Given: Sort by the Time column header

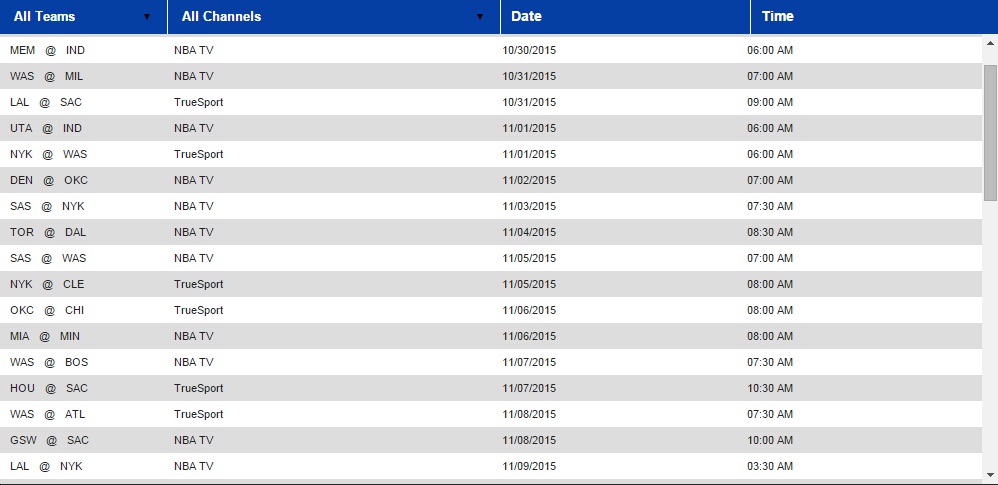Looking at the screenshot, I should [x=778, y=17].
